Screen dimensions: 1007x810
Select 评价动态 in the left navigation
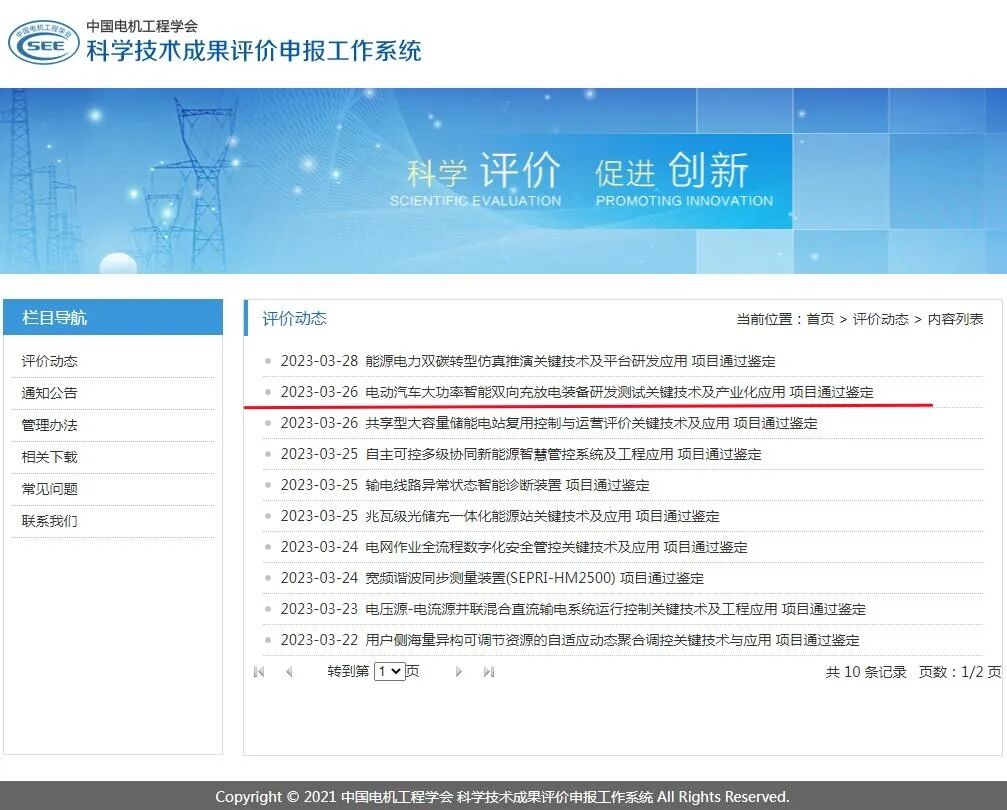(x=48, y=360)
